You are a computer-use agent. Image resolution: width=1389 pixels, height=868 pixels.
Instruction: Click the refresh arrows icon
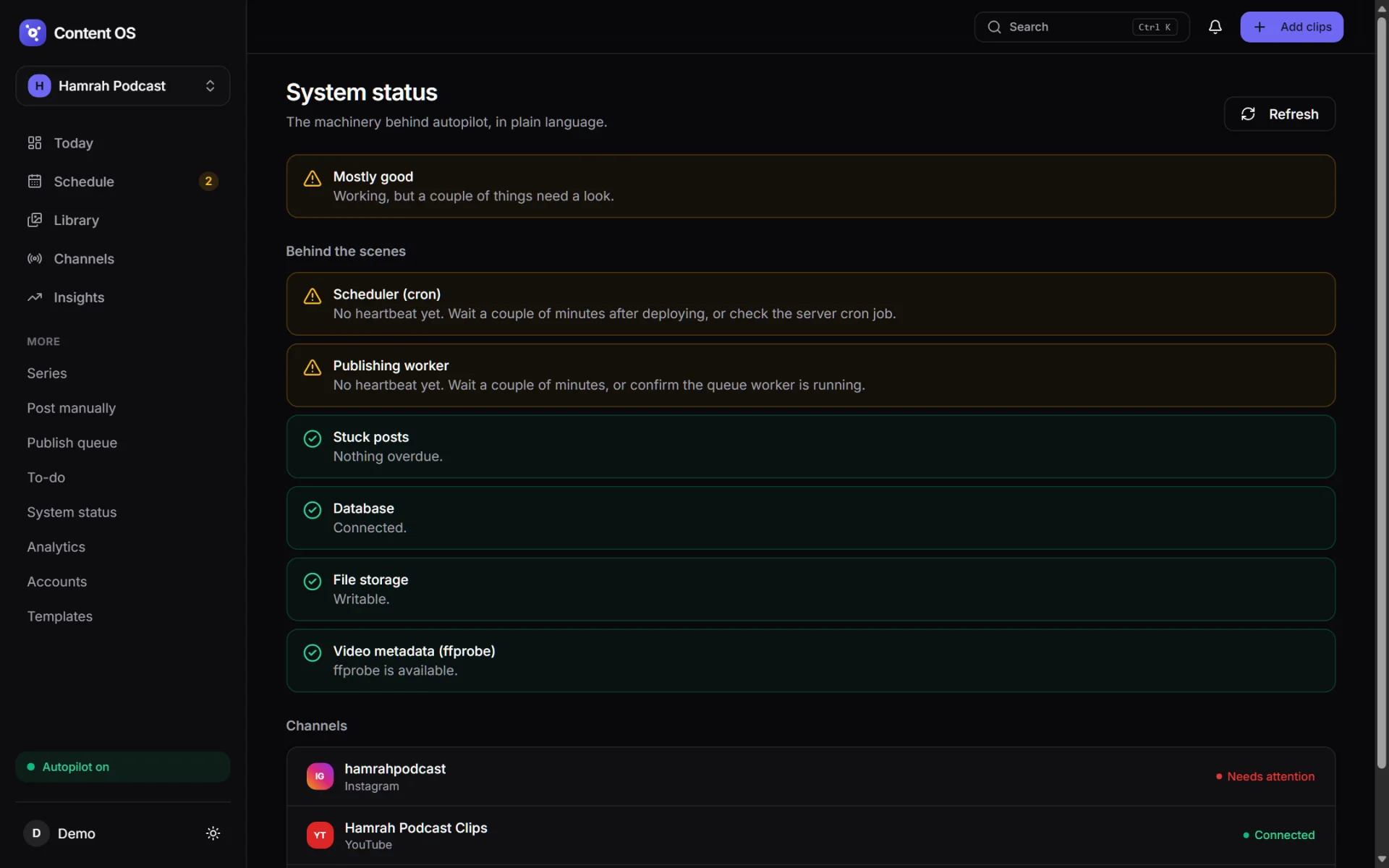point(1248,114)
